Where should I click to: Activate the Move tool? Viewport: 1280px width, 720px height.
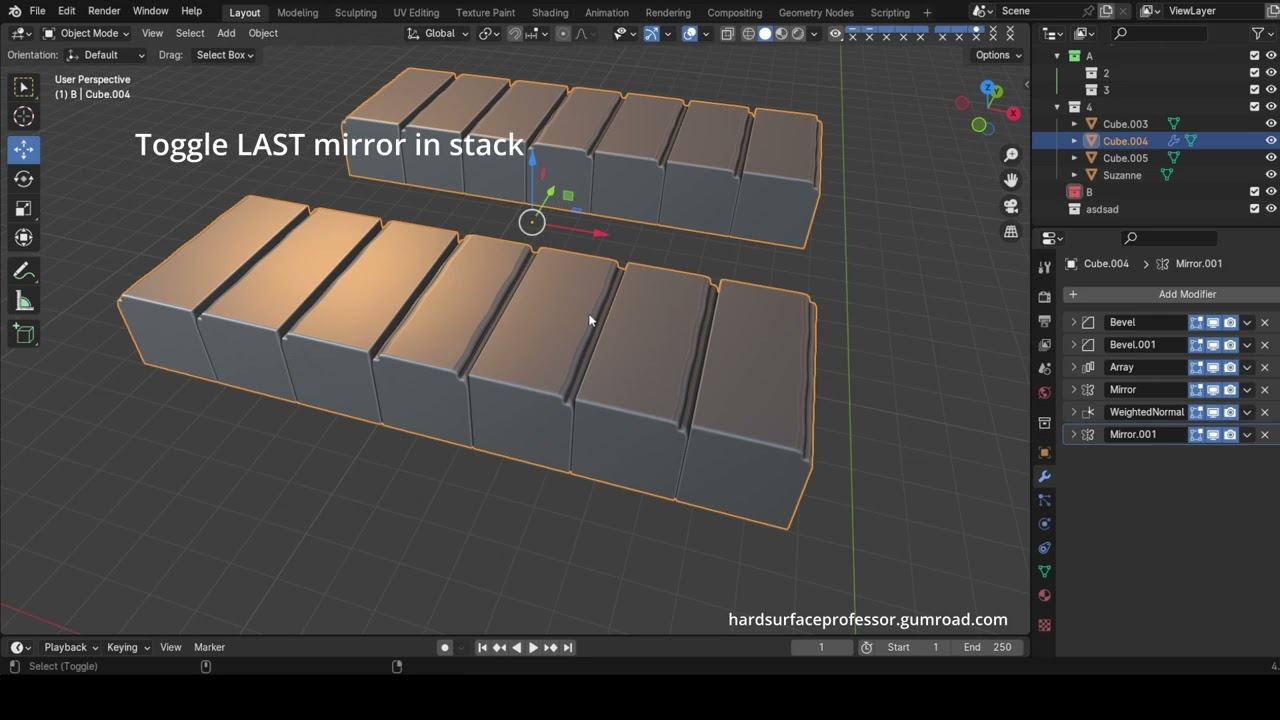24,149
